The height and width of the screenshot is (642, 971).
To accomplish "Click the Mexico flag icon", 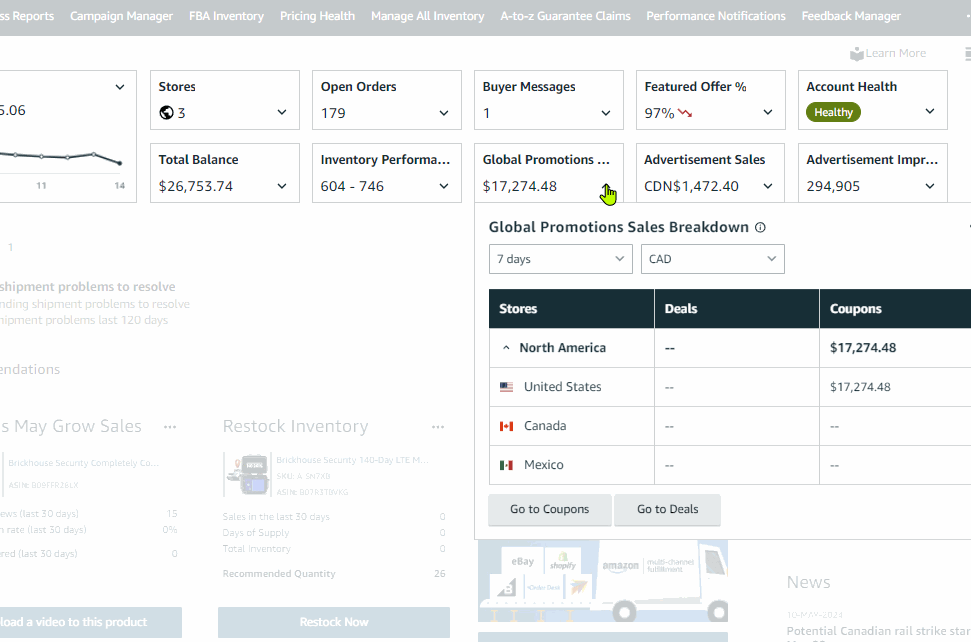I will tap(507, 465).
